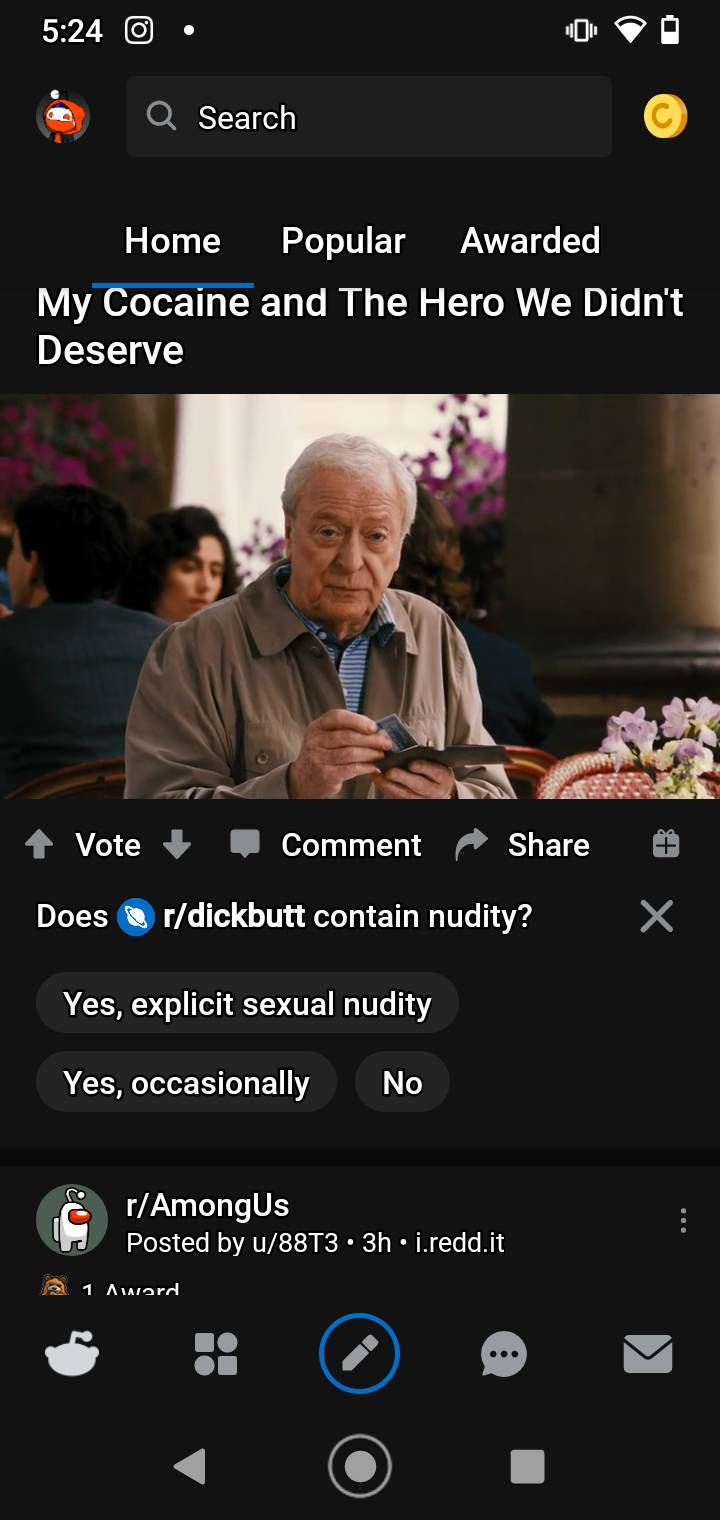Give an award using the gift icon
The width and height of the screenshot is (720, 1520).
point(666,845)
